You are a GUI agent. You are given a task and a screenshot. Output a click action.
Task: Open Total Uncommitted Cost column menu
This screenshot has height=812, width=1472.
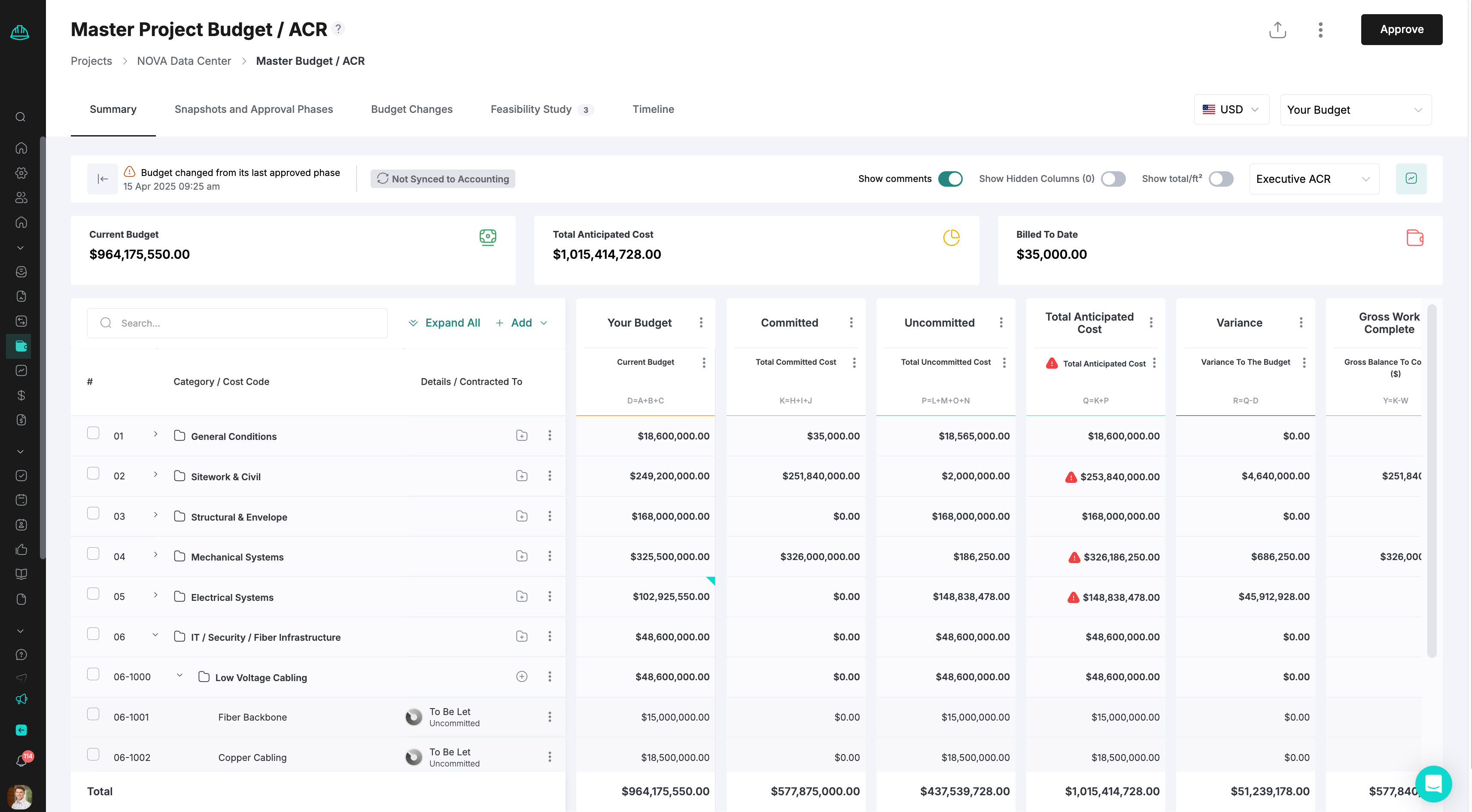coord(1004,363)
